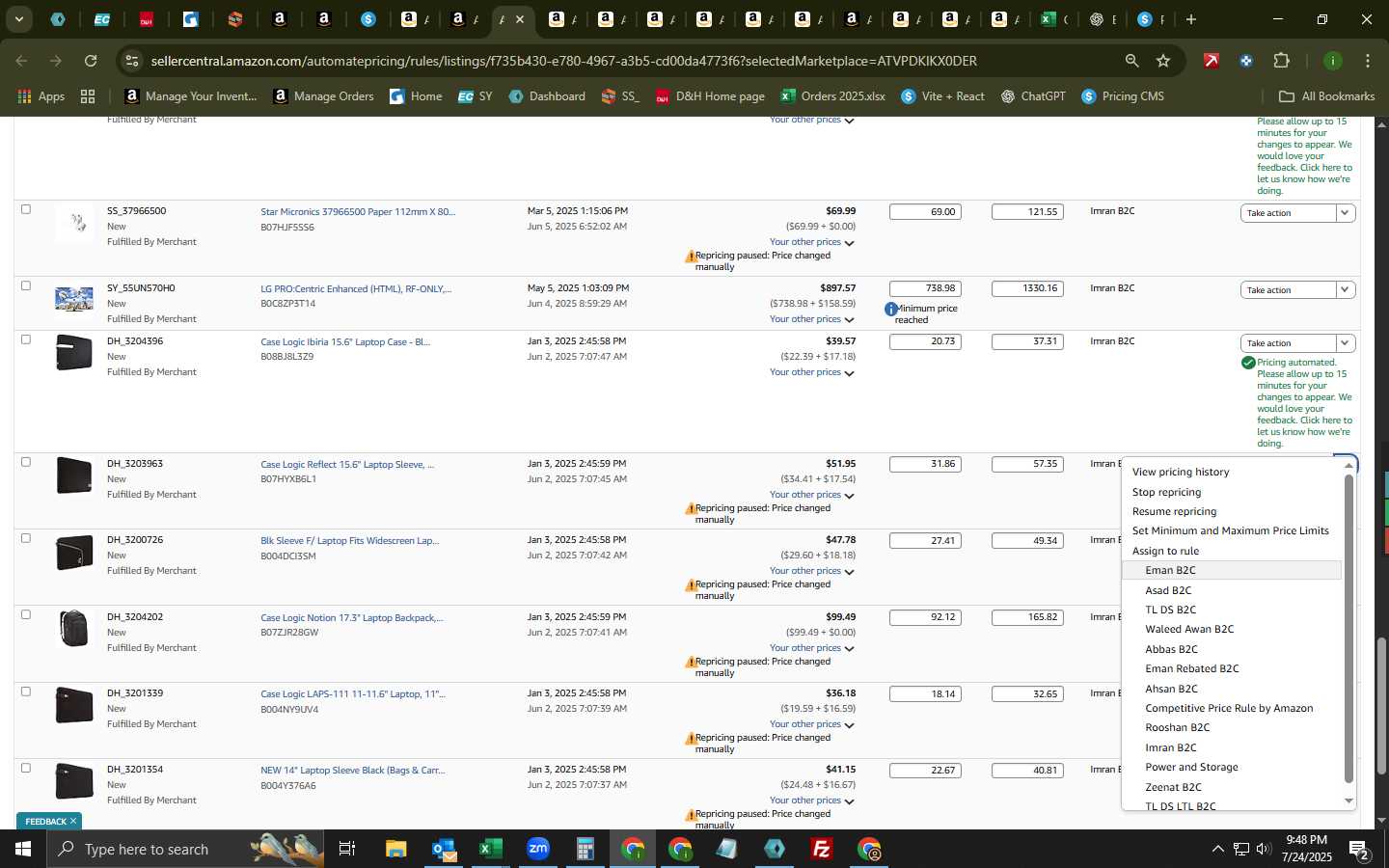
Task: Expand Your other prices for $99.49 listing
Action: tap(812, 648)
